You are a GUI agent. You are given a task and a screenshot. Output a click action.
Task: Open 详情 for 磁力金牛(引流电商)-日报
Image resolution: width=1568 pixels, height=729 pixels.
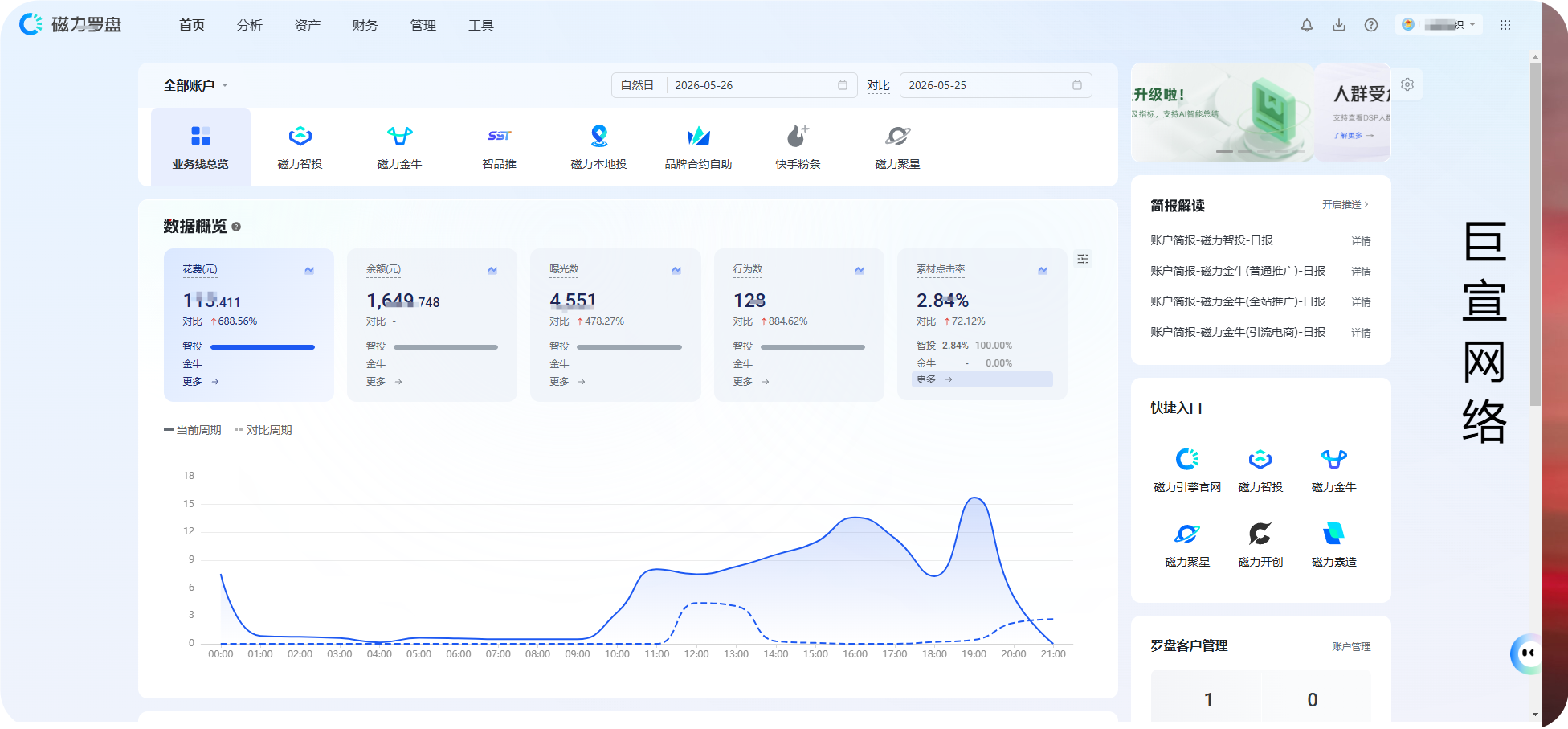pos(1361,333)
